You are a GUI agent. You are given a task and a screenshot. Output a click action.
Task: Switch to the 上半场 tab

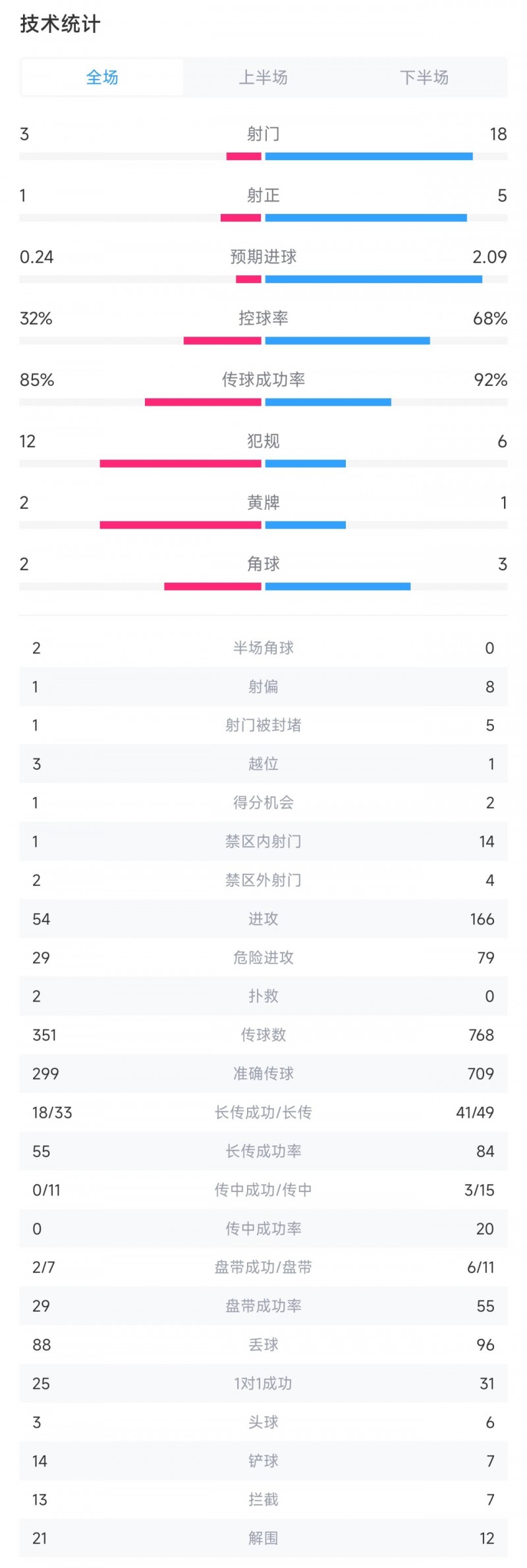pos(263,77)
